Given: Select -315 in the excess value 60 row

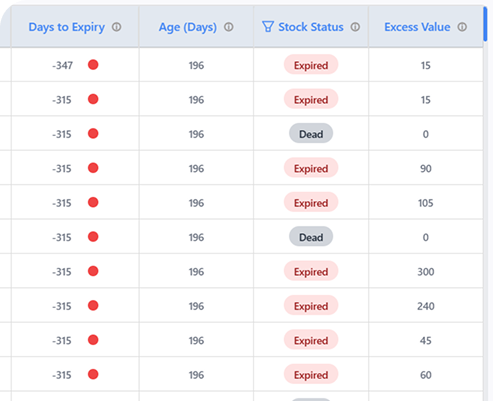Looking at the screenshot, I should (62, 375).
